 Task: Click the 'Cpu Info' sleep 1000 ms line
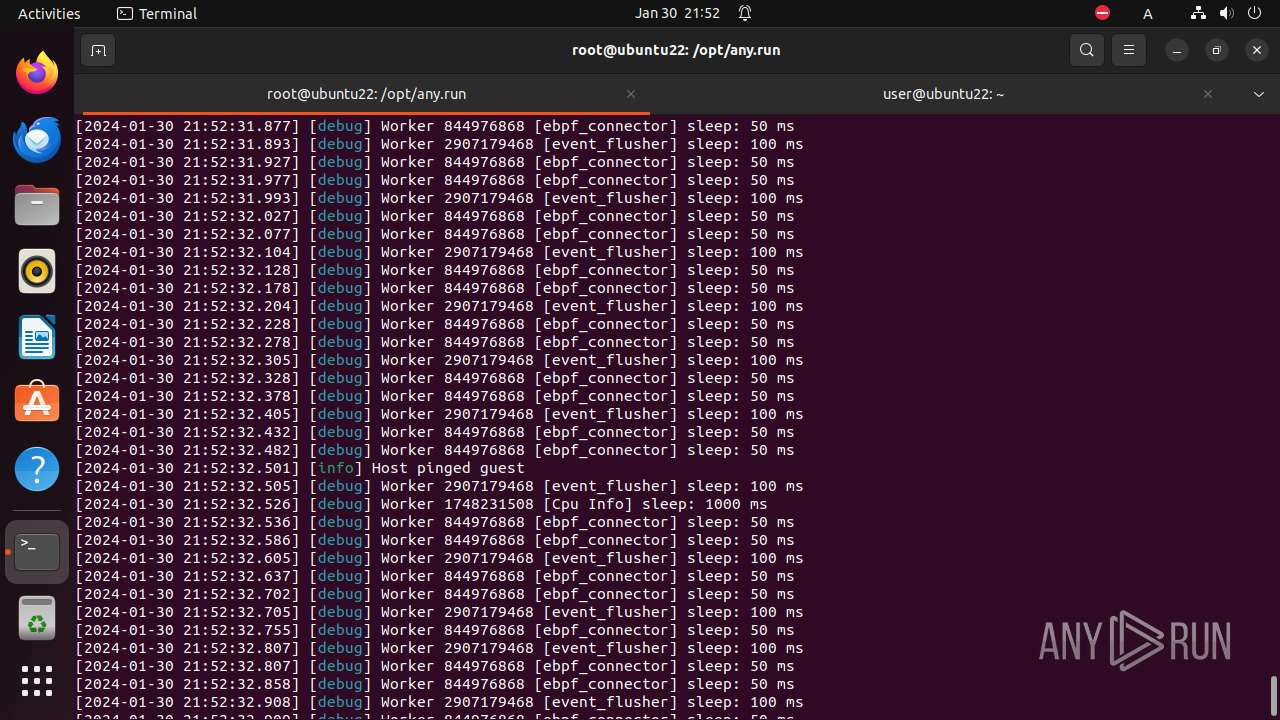(x=421, y=504)
